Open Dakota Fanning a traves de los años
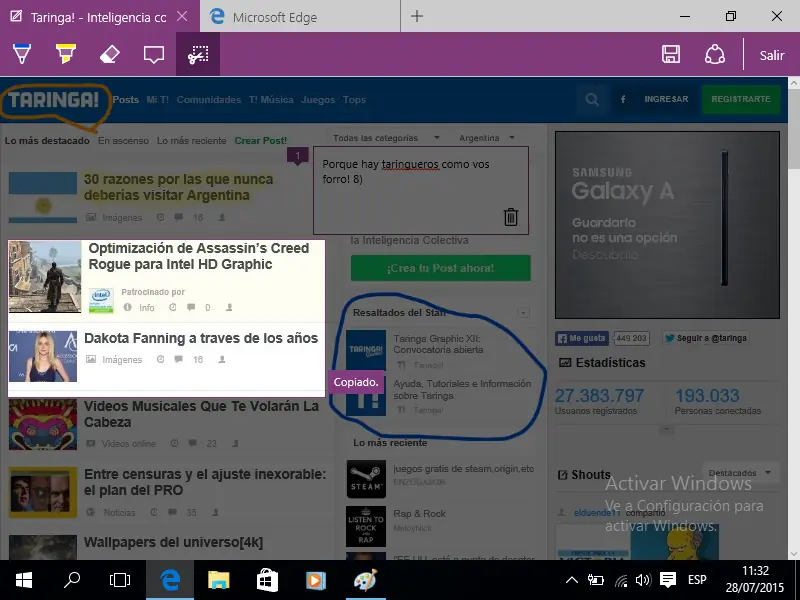 [201, 338]
